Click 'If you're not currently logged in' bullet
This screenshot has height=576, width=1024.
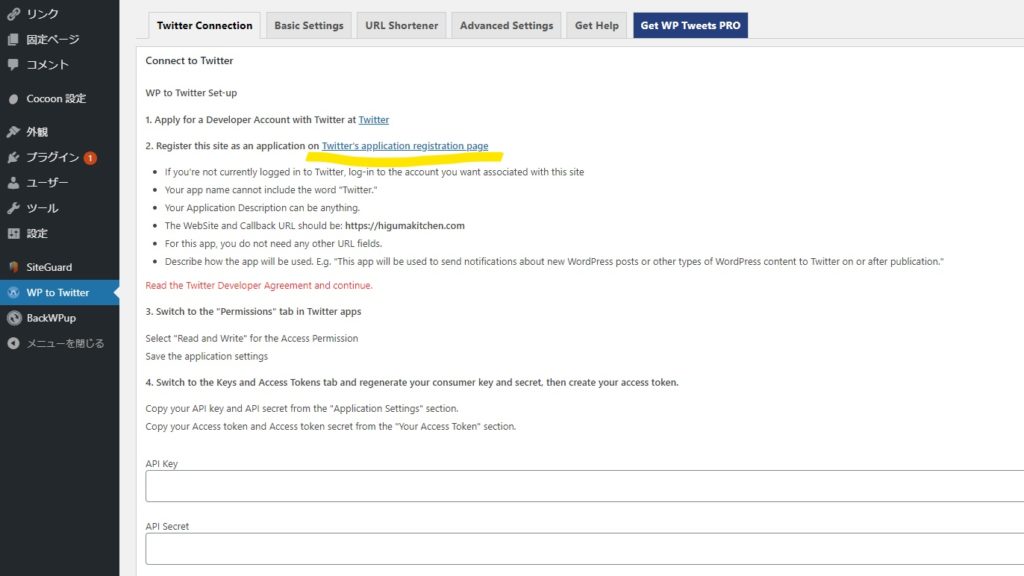[374, 172]
